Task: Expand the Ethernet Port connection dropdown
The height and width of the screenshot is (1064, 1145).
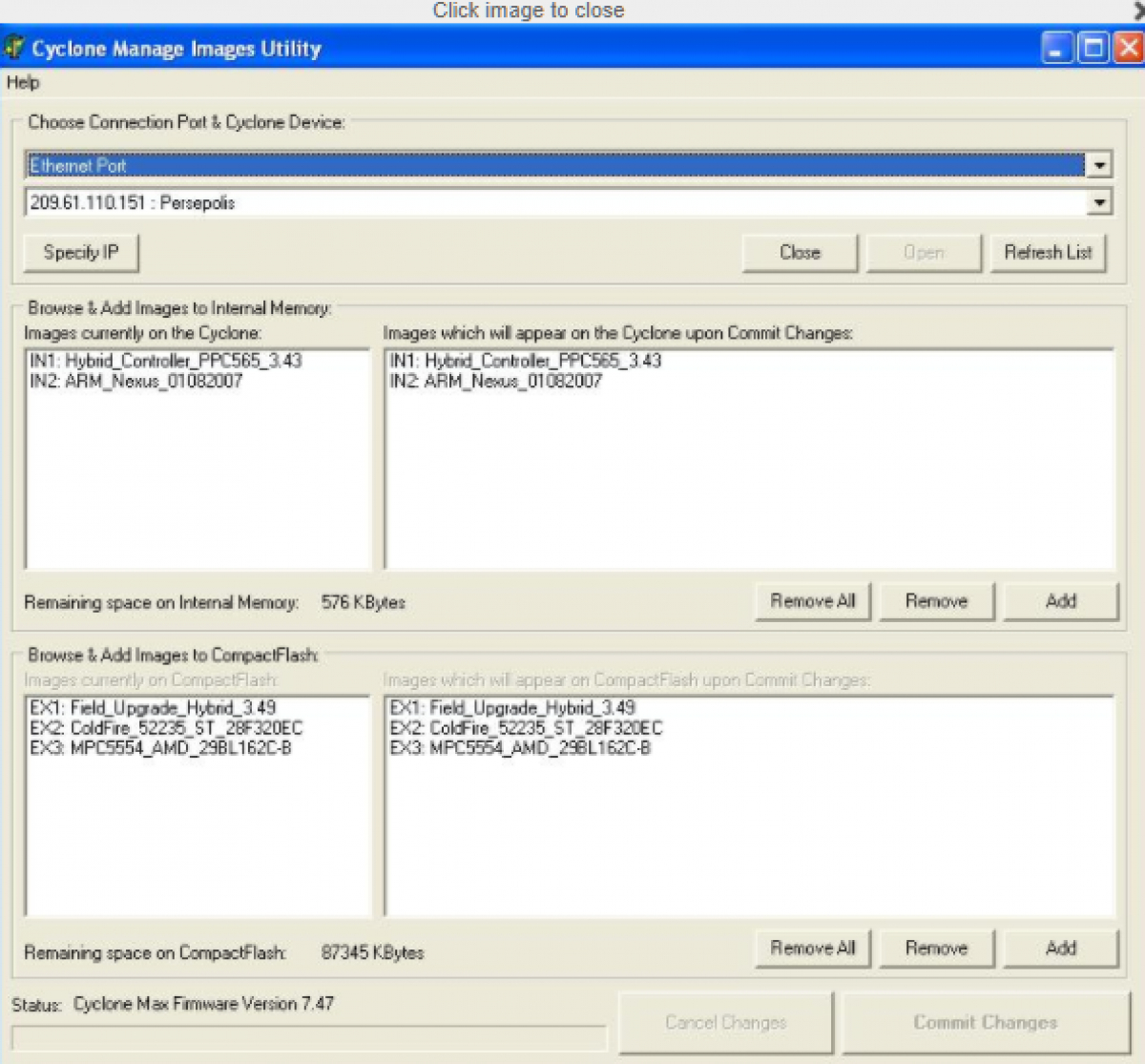Action: tap(1099, 165)
